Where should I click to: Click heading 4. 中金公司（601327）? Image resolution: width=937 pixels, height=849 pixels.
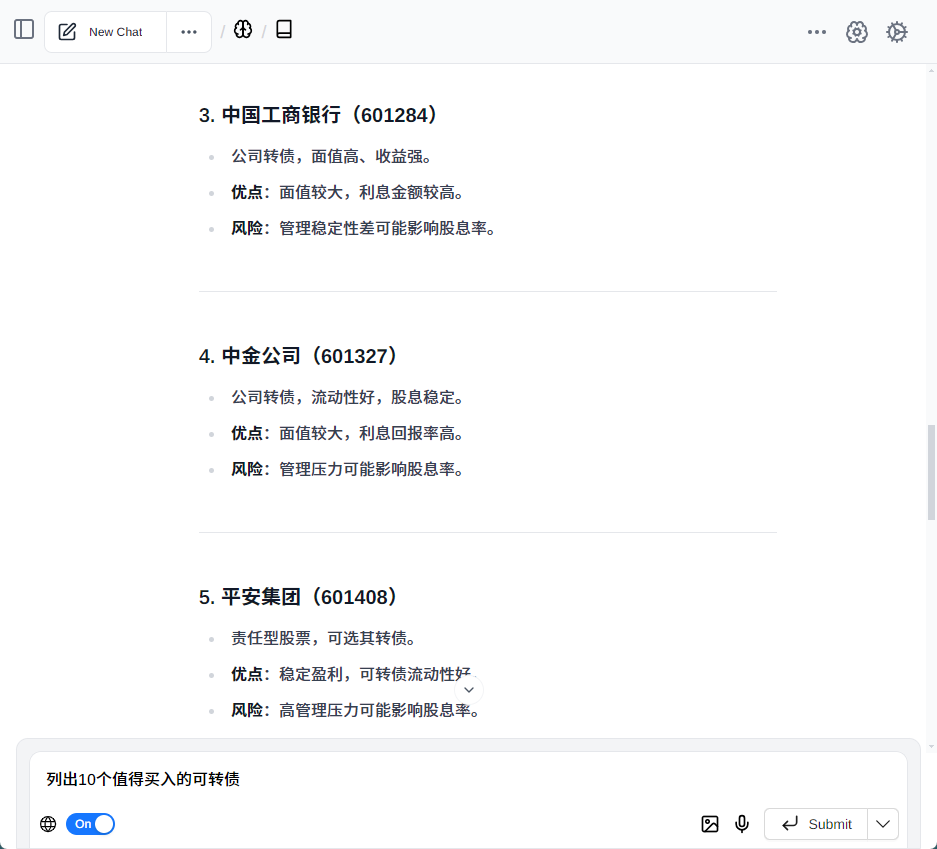(x=298, y=356)
